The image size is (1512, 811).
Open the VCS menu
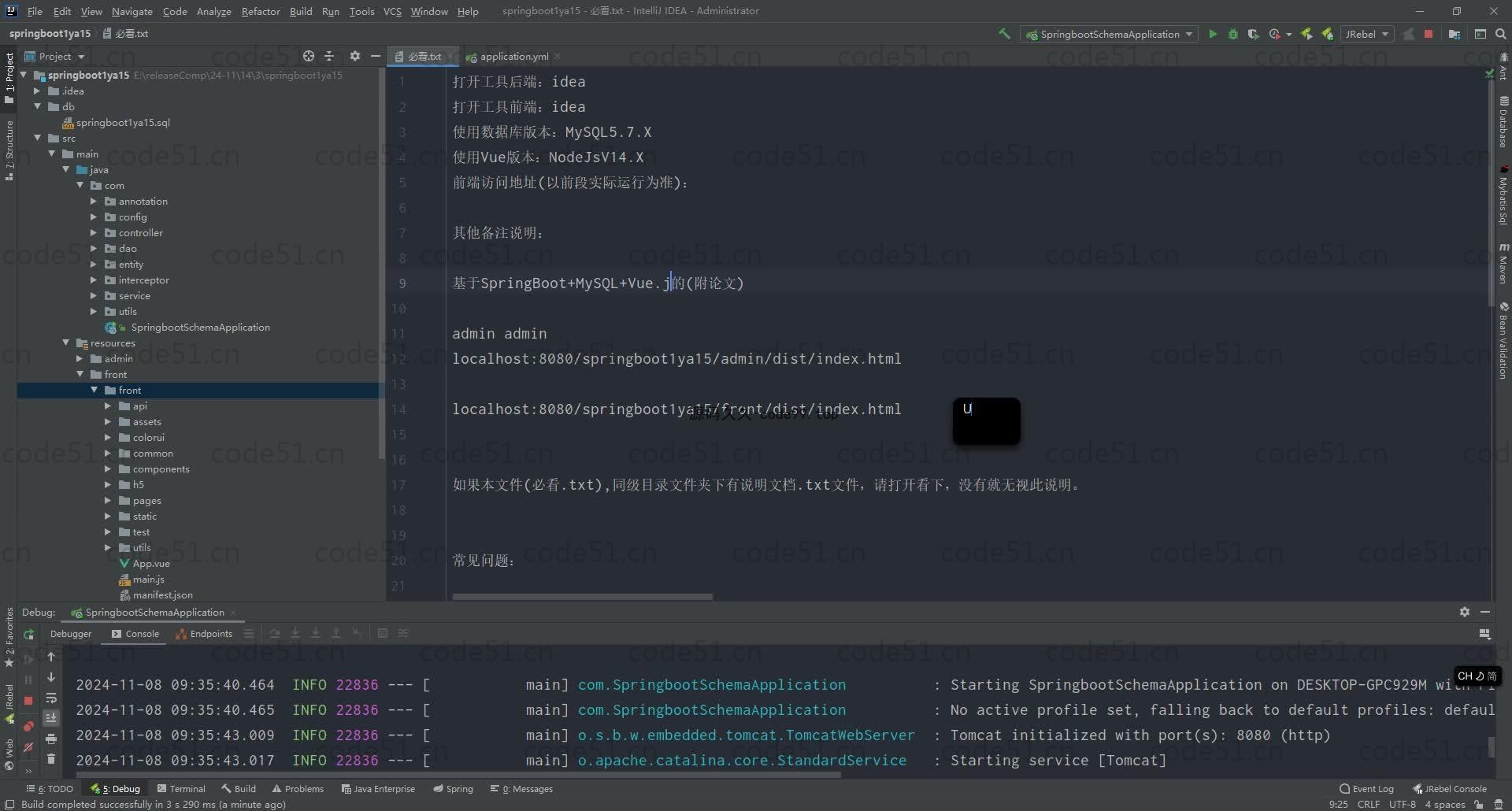pos(392,11)
